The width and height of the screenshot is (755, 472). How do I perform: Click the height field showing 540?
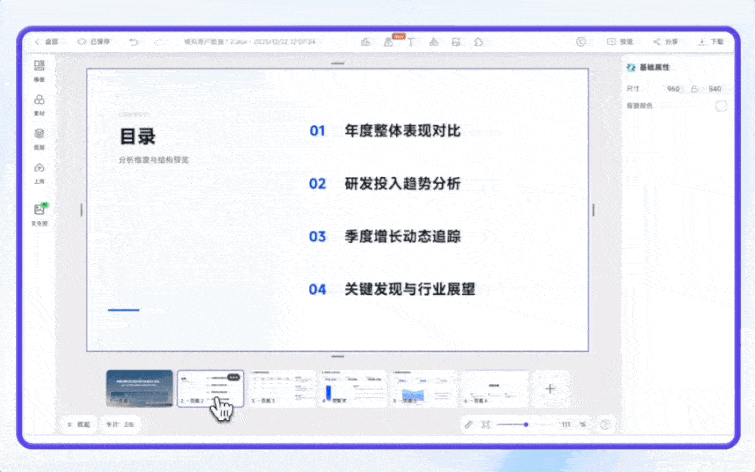715,89
